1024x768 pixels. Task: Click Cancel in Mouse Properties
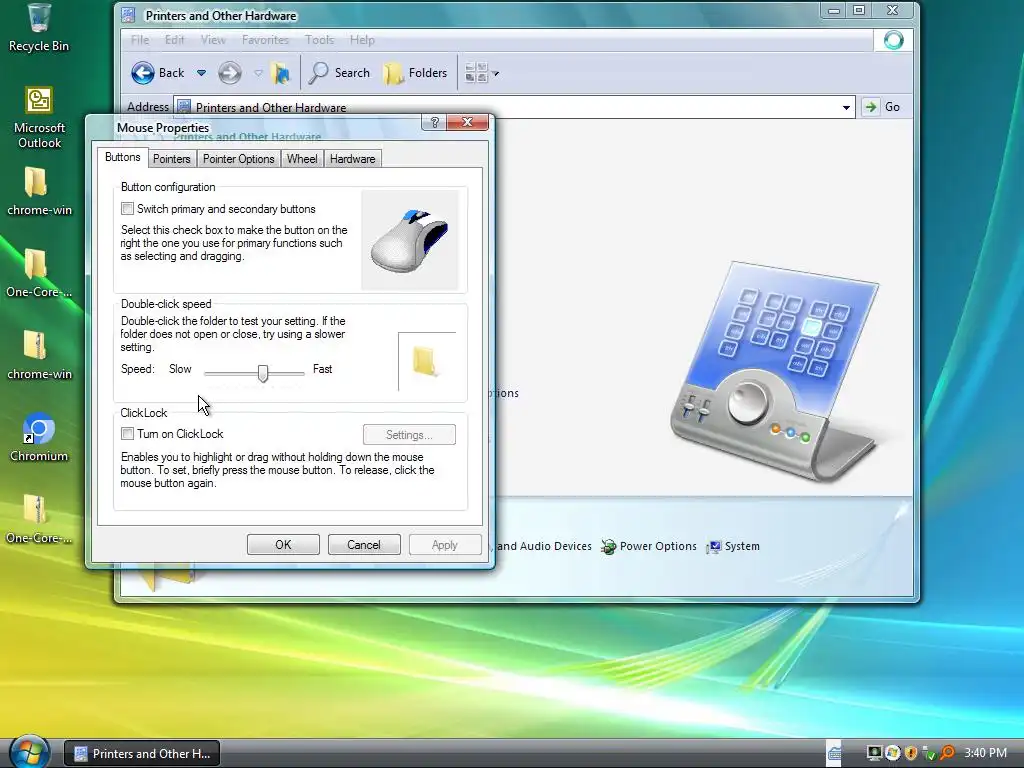click(364, 545)
